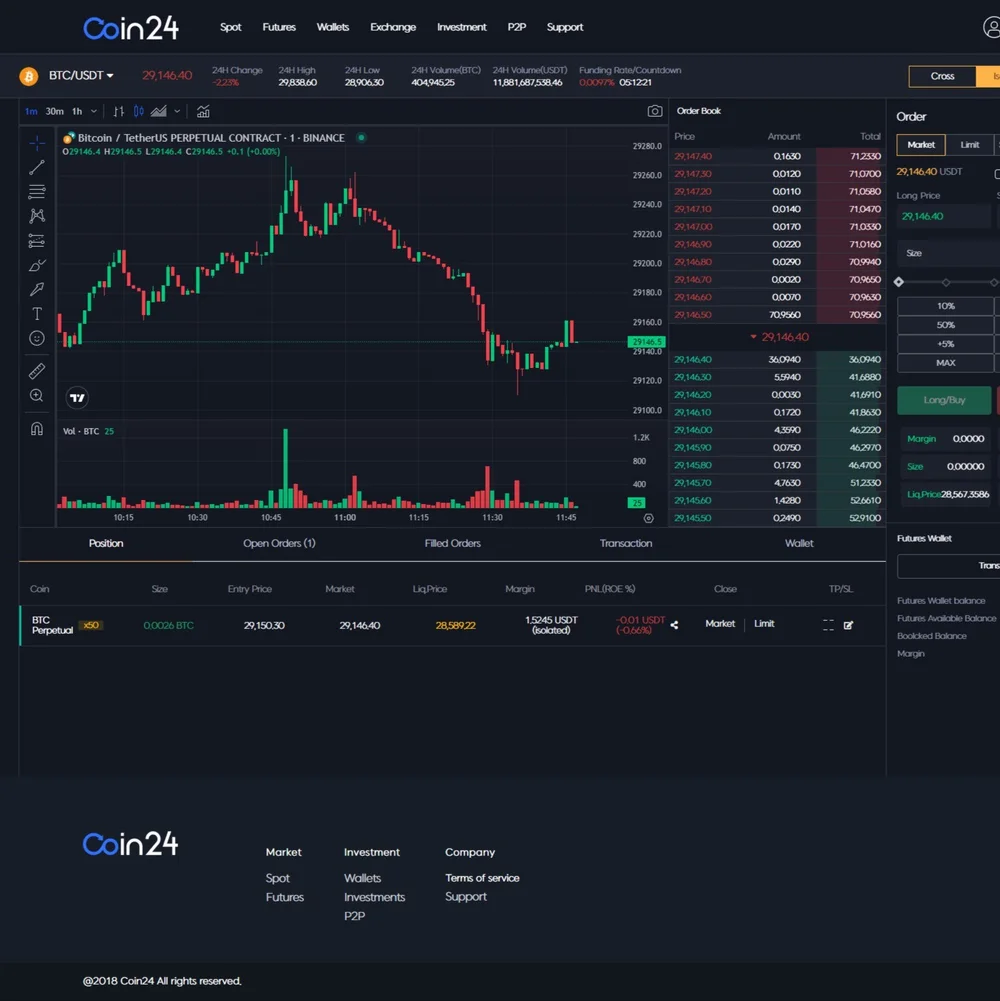
Task: Activate the chart zoom-in tool
Action: [x=37, y=396]
